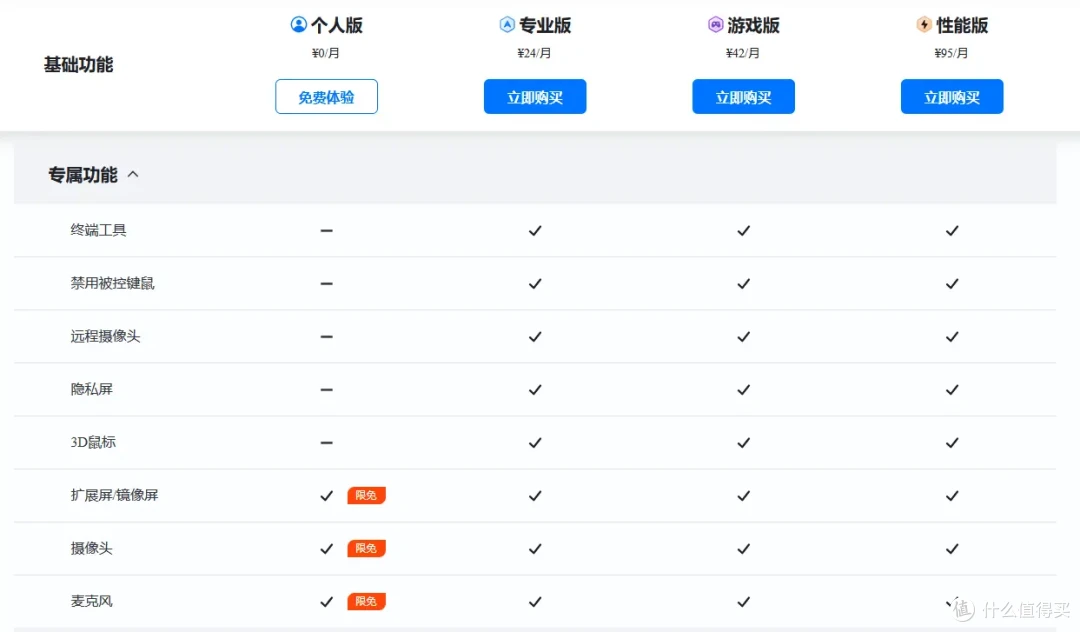1080x632 pixels.
Task: Click the 游戏版 gamepad icon
Action: tap(716, 25)
